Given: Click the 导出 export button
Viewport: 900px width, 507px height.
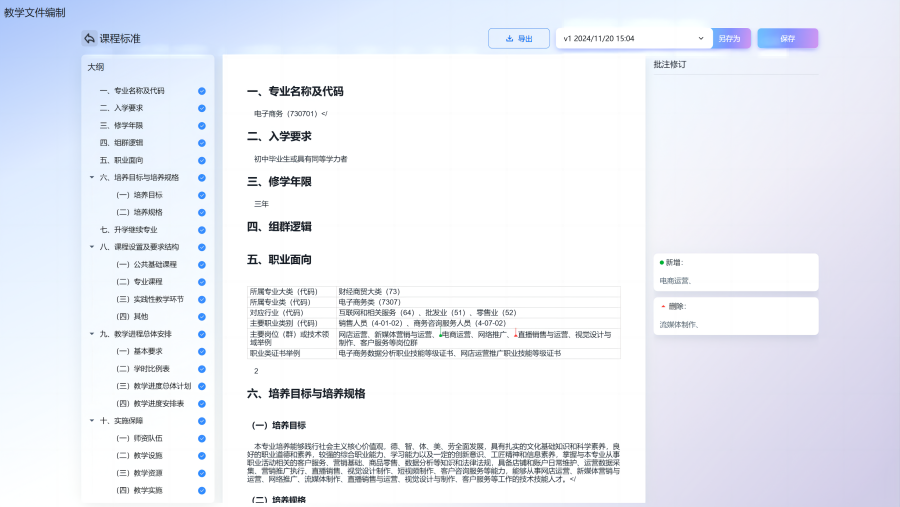Looking at the screenshot, I should coord(519,38).
